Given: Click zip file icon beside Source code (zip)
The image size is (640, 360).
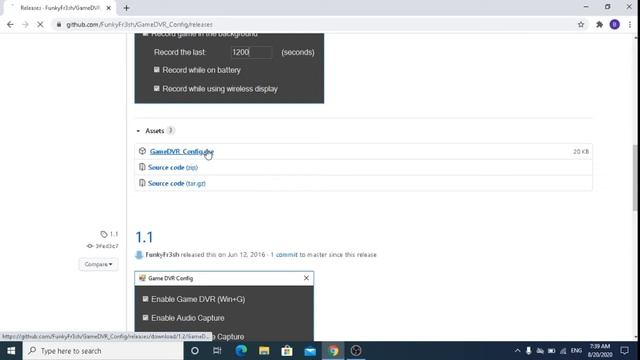Looking at the screenshot, I should pos(142,167).
